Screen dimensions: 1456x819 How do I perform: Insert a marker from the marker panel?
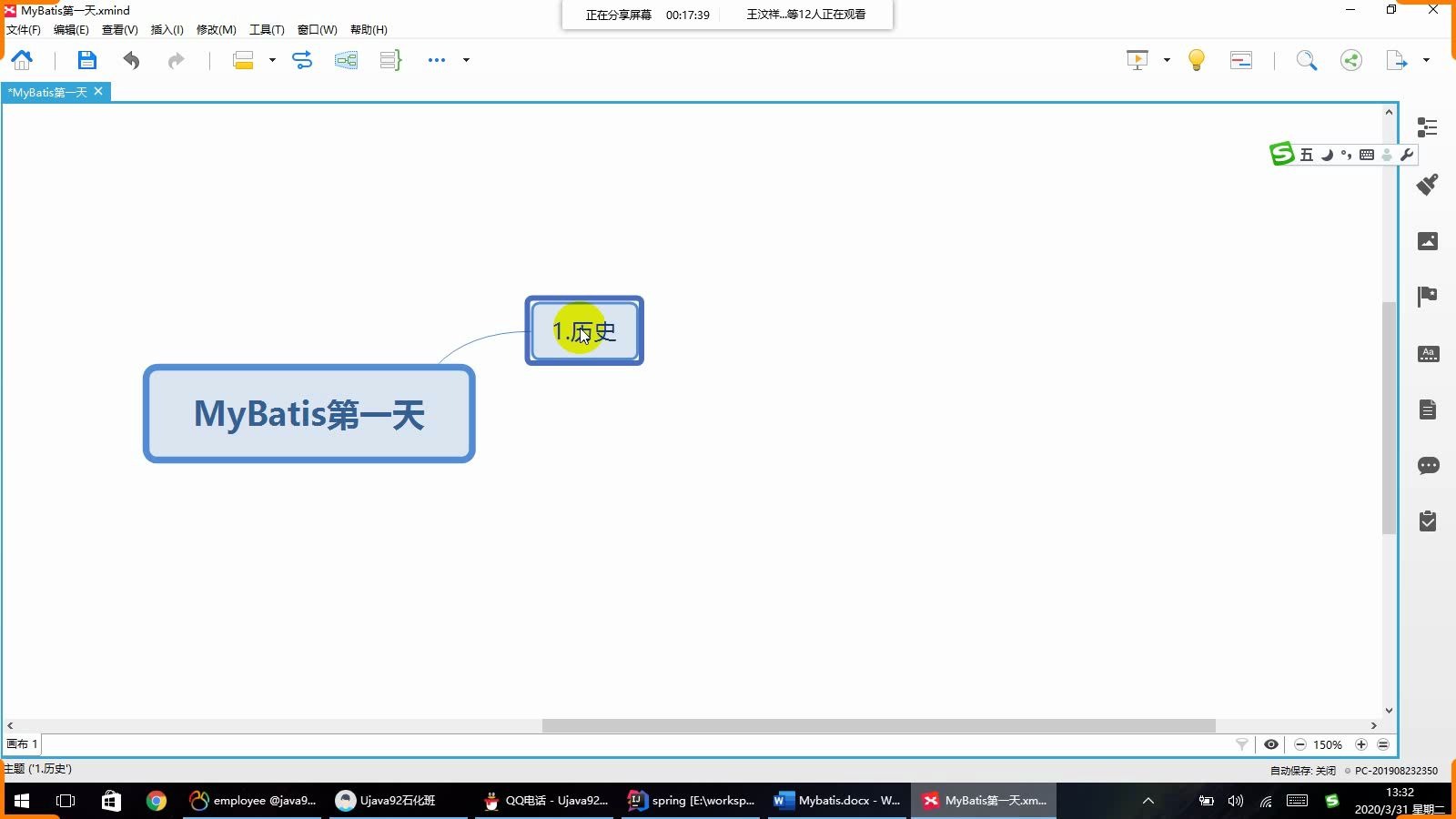pos(1428,296)
